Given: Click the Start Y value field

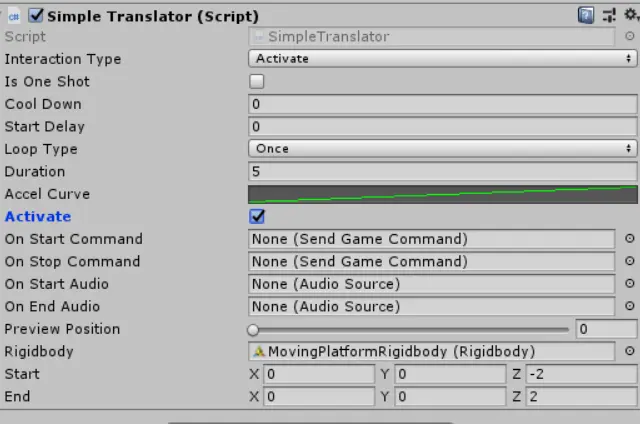Looking at the screenshot, I should pos(450,374).
